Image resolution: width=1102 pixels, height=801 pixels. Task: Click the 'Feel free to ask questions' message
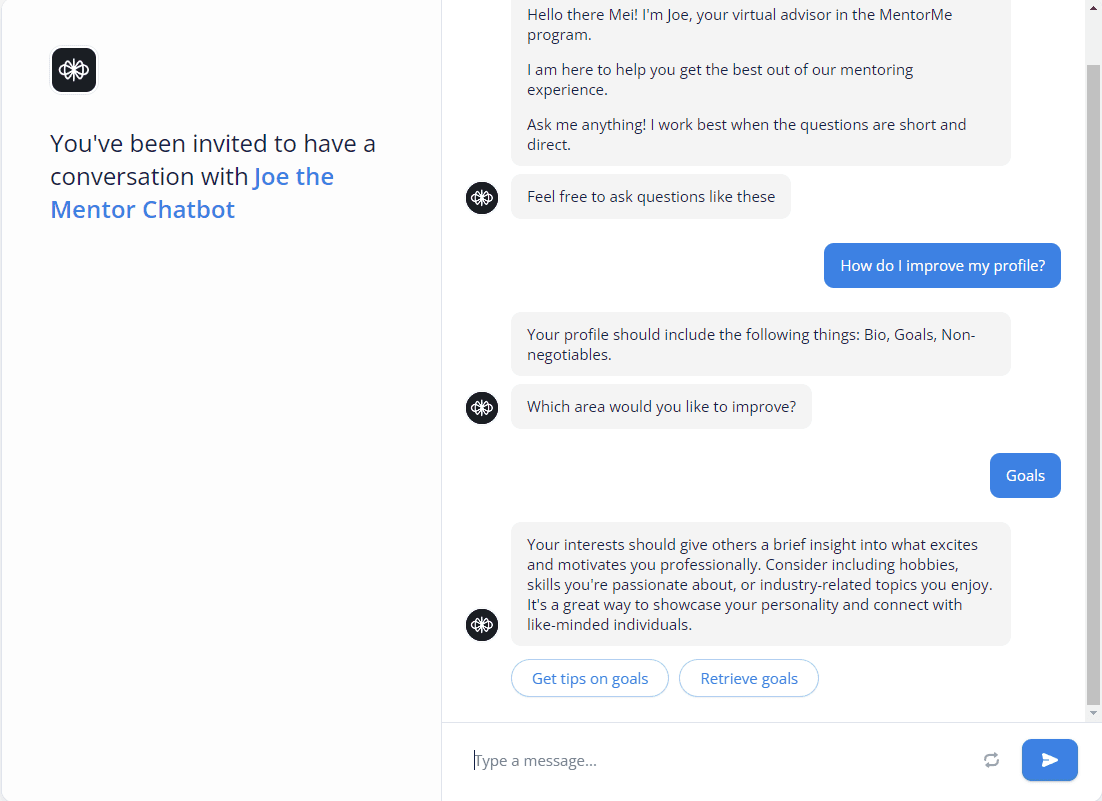coord(650,197)
